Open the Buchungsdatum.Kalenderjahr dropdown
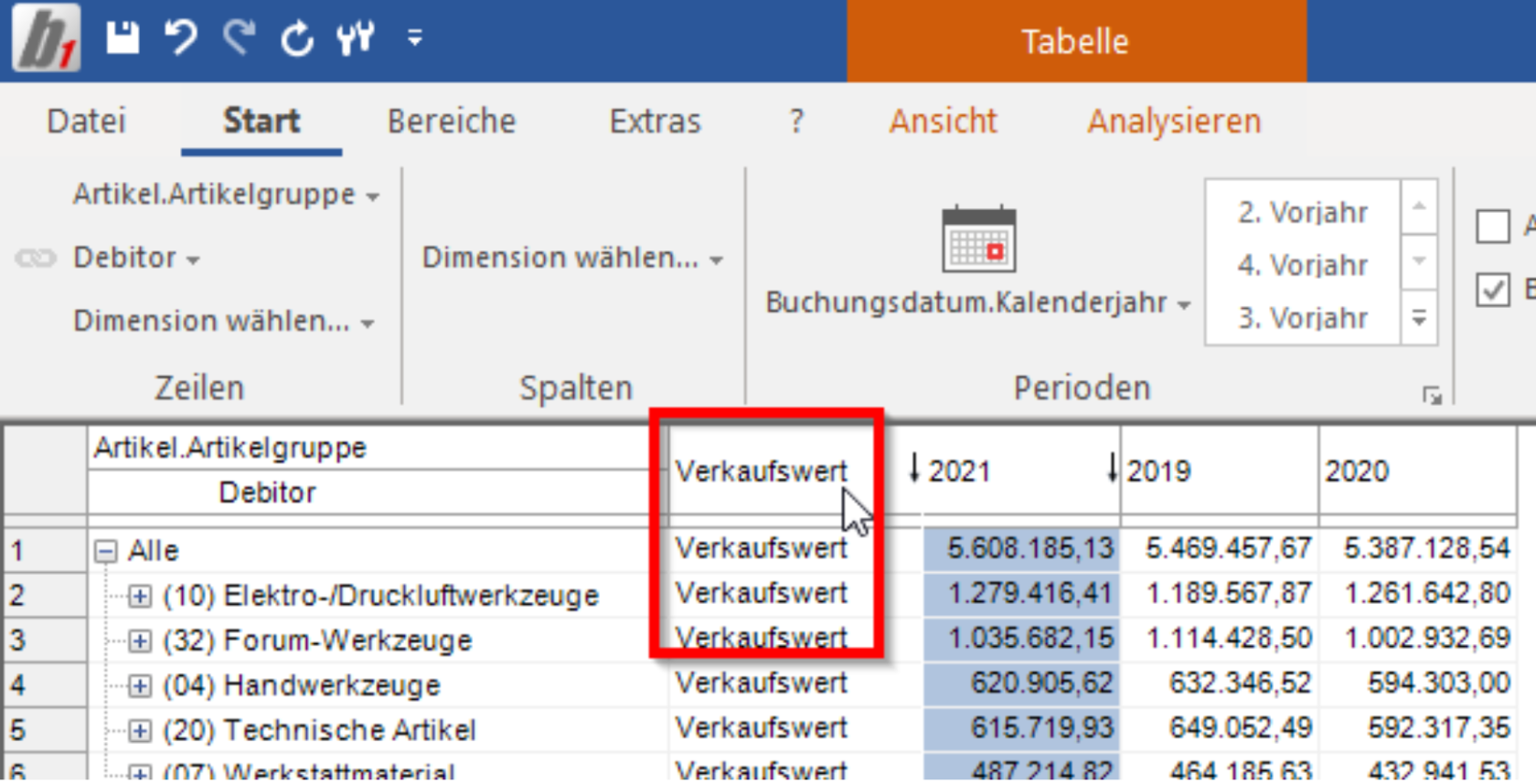This screenshot has width=1536, height=784. (x=978, y=302)
